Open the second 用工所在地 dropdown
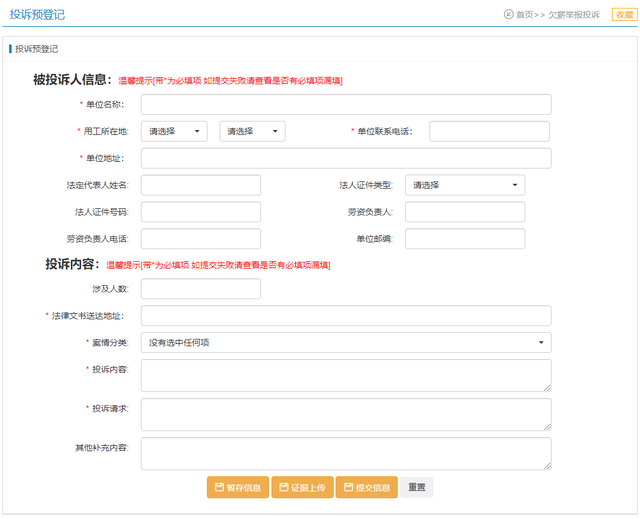This screenshot has height=519, width=640. (x=252, y=131)
